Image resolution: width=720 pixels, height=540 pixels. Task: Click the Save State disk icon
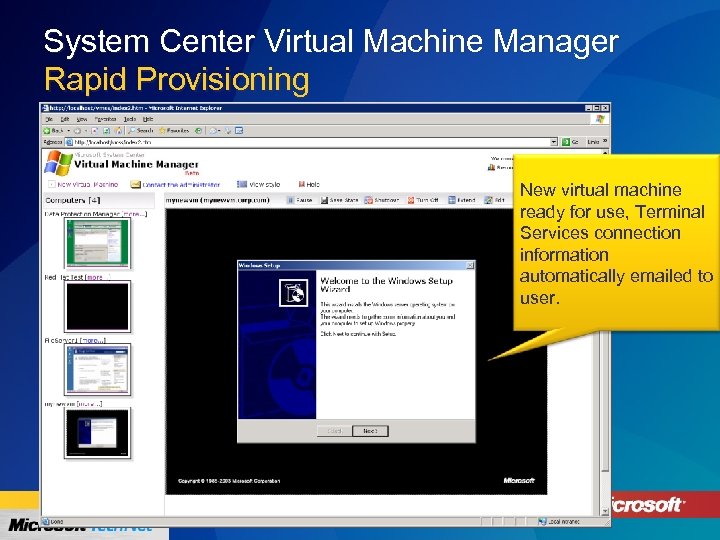pos(324,200)
